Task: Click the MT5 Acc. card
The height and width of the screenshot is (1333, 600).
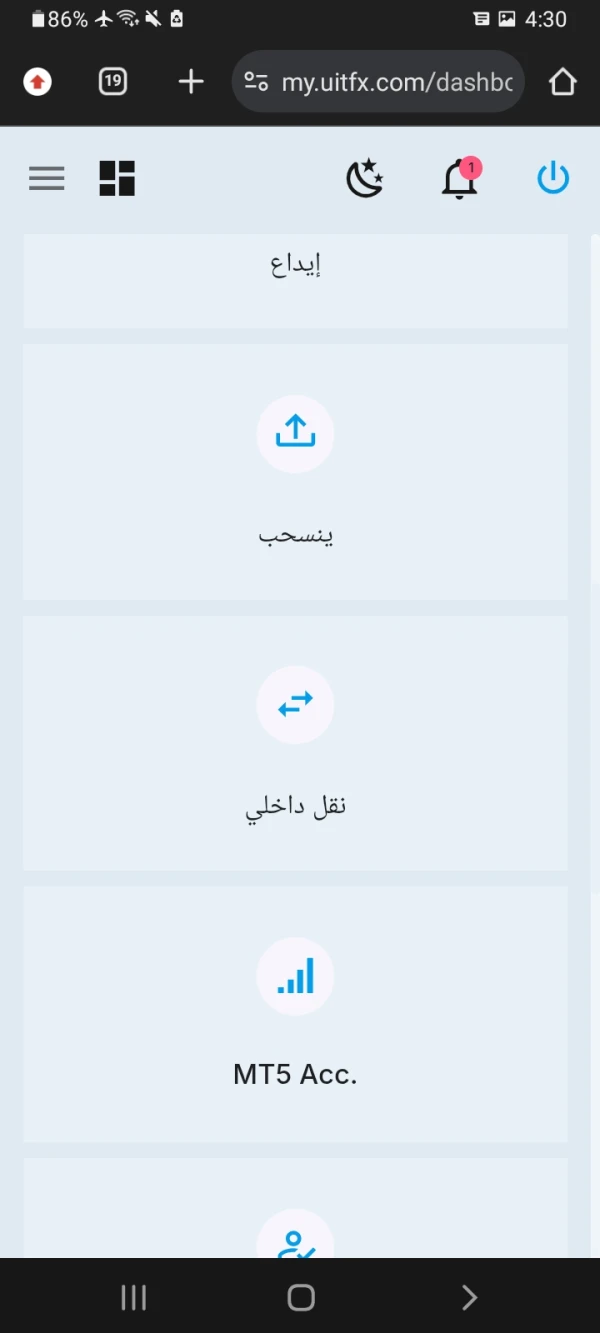Action: pyautogui.click(x=295, y=1015)
